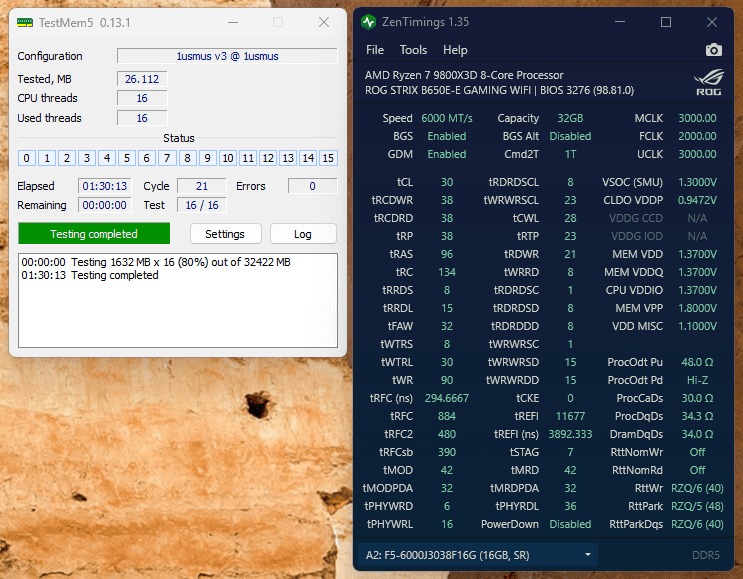Click the ROG STRIX B650E-E BIOS line
The height and width of the screenshot is (579, 743).
click(499, 90)
